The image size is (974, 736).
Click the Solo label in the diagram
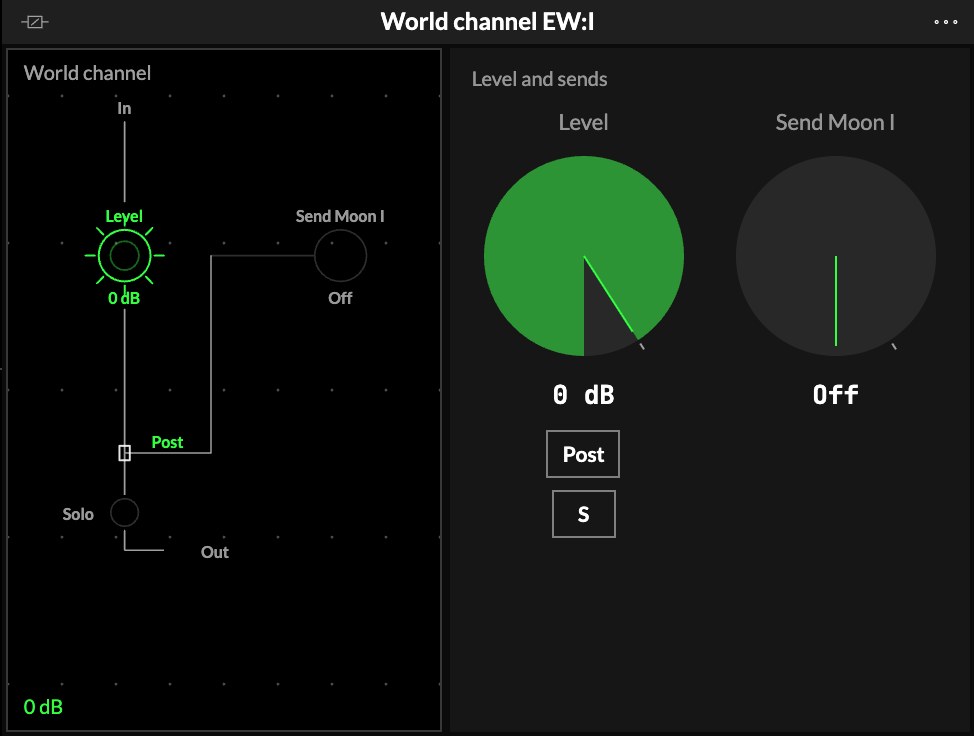78,514
